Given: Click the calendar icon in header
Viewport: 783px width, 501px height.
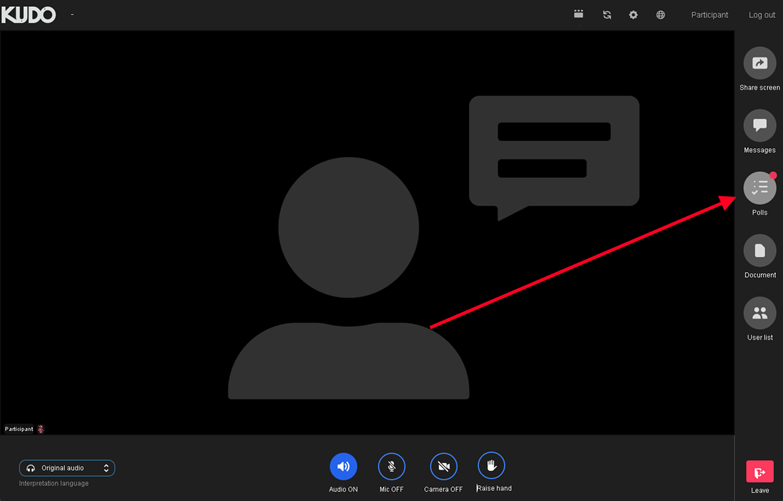Looking at the screenshot, I should (578, 15).
